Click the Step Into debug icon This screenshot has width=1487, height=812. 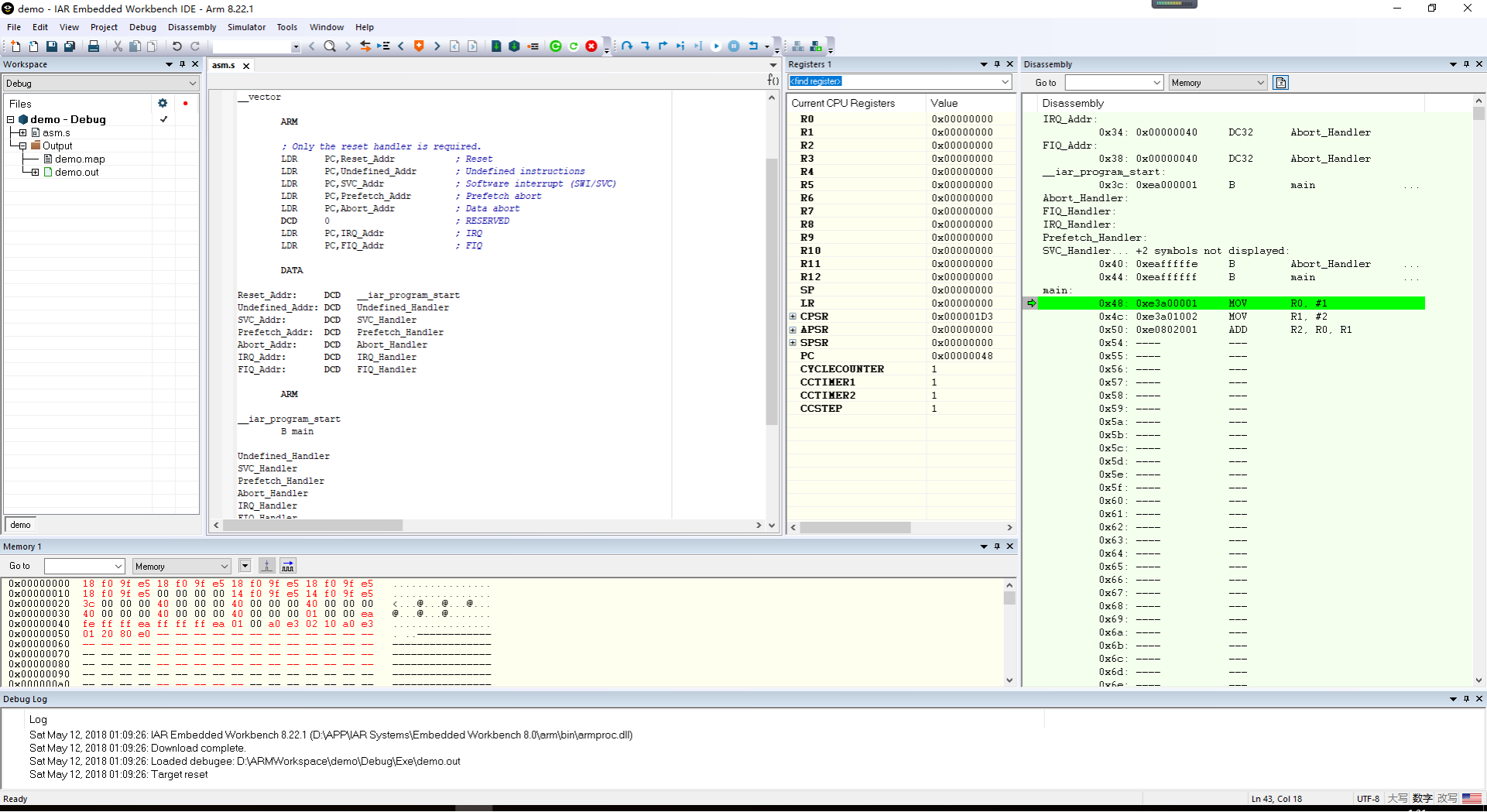645,46
